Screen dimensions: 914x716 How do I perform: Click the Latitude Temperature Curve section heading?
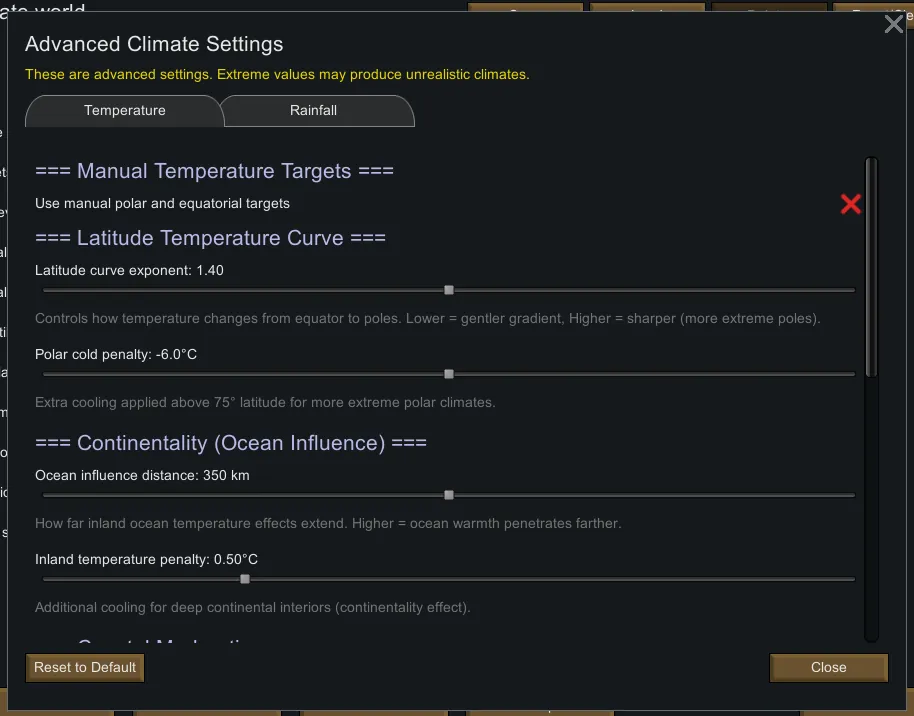pos(210,238)
